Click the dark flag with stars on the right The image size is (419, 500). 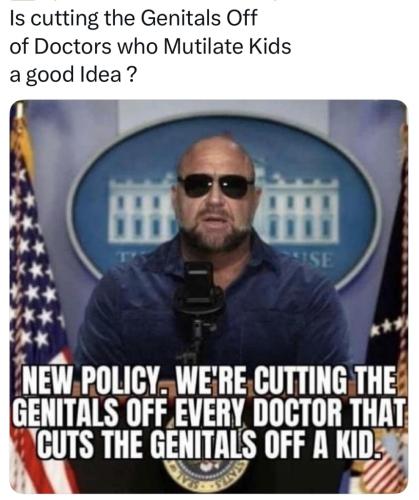(392, 267)
